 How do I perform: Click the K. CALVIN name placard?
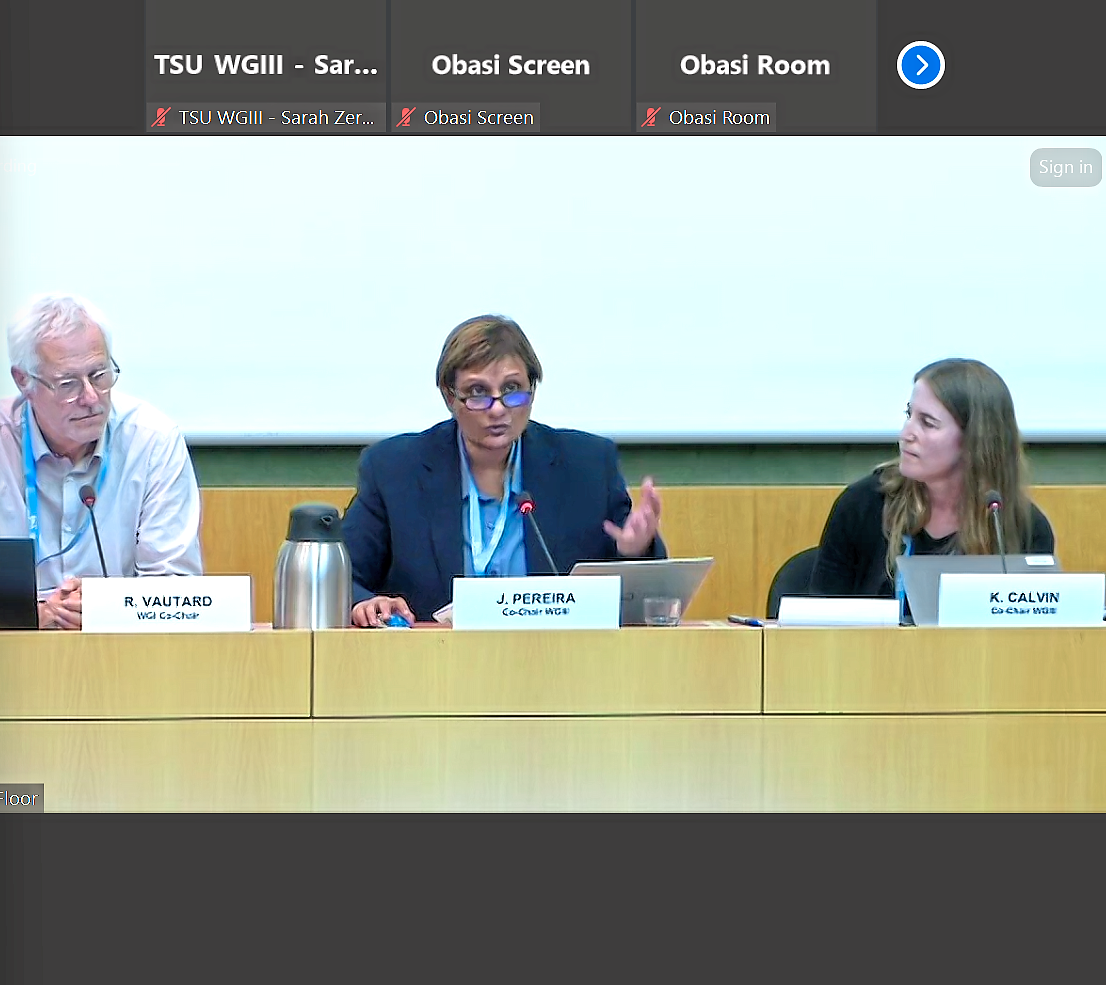click(x=1021, y=602)
